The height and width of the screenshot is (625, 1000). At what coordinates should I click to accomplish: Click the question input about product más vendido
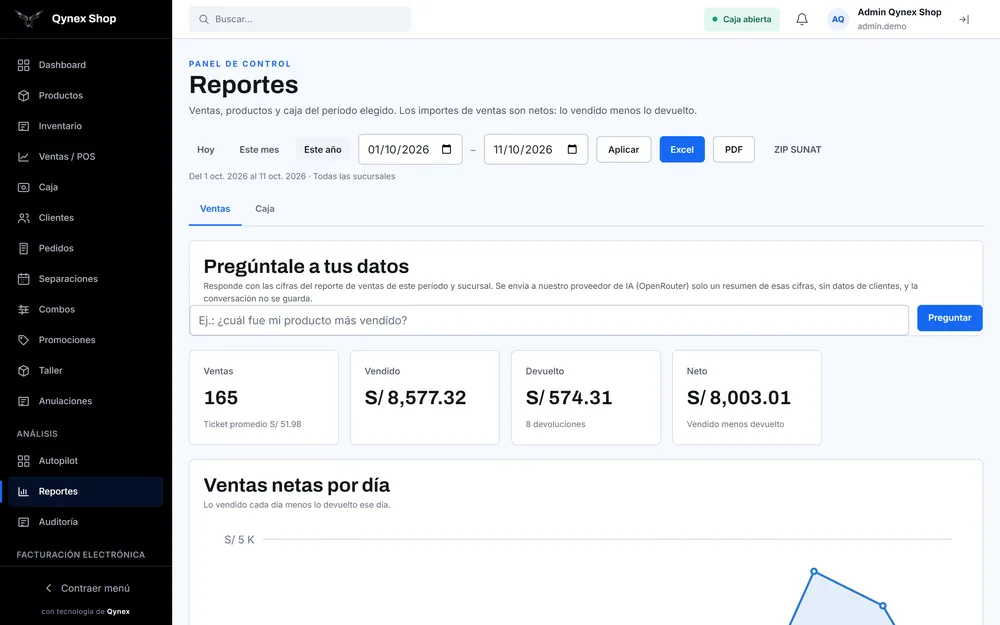tap(548, 320)
